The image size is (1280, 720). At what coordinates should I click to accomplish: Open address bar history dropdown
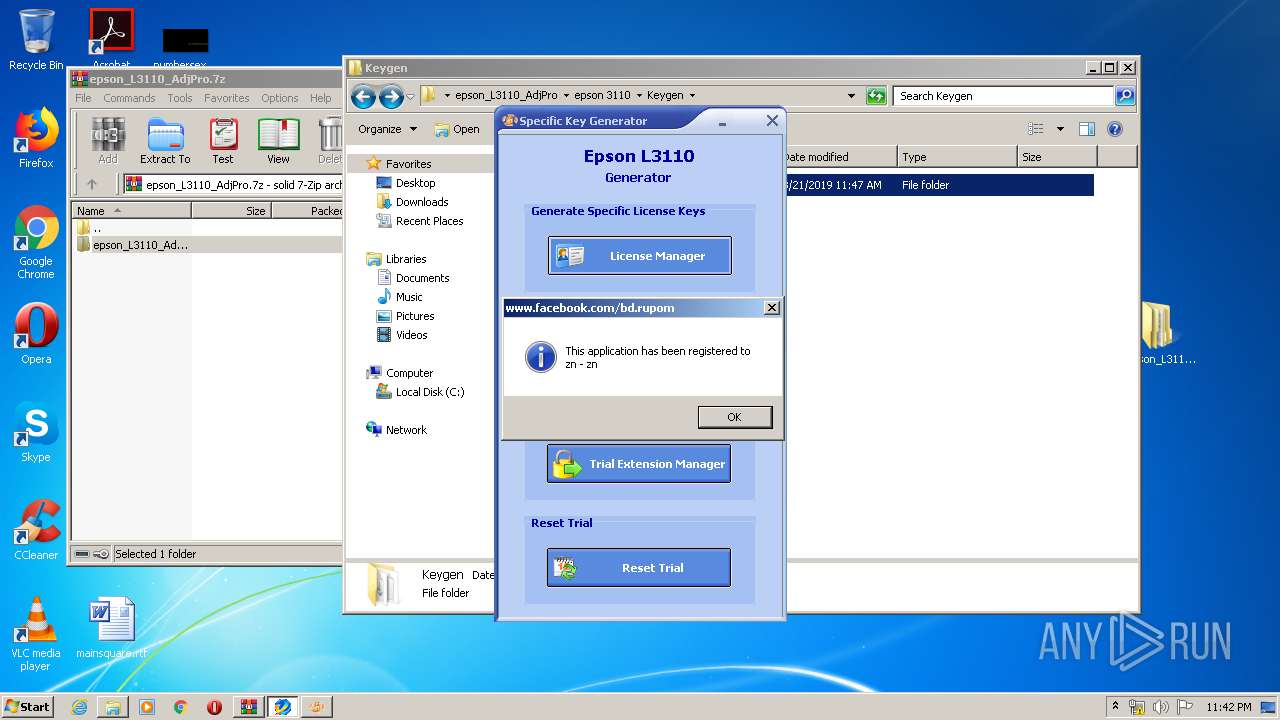851,96
